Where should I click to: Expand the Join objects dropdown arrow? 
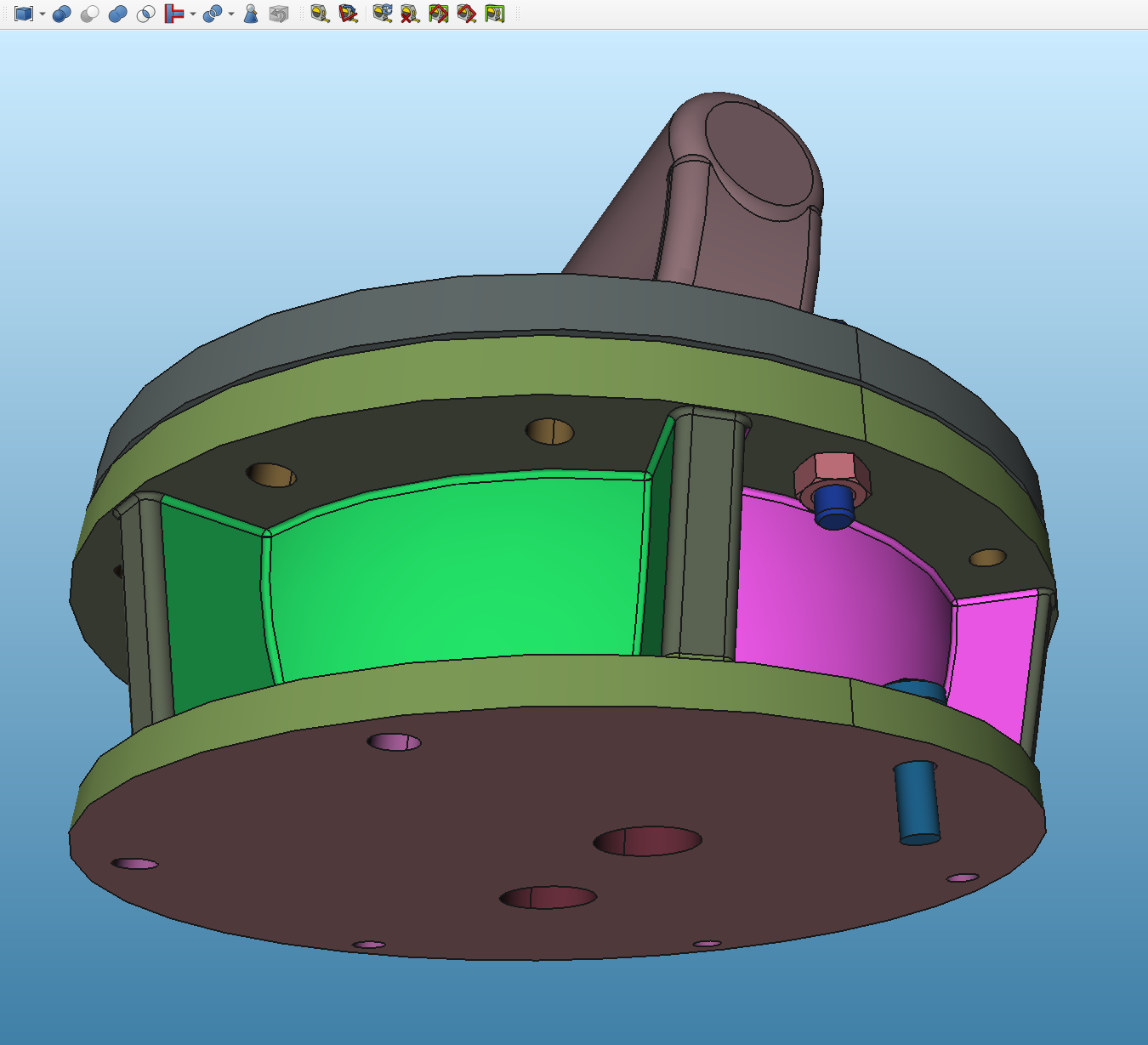(193, 14)
